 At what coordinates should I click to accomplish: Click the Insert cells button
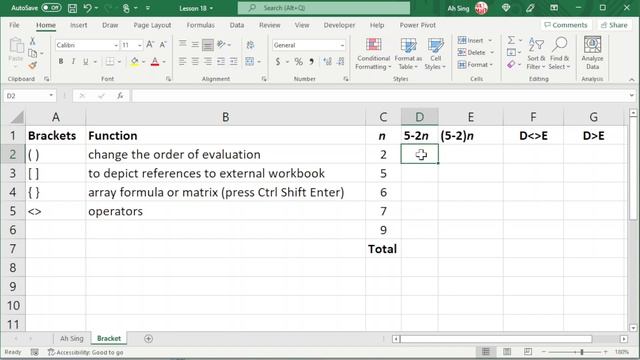point(470,40)
